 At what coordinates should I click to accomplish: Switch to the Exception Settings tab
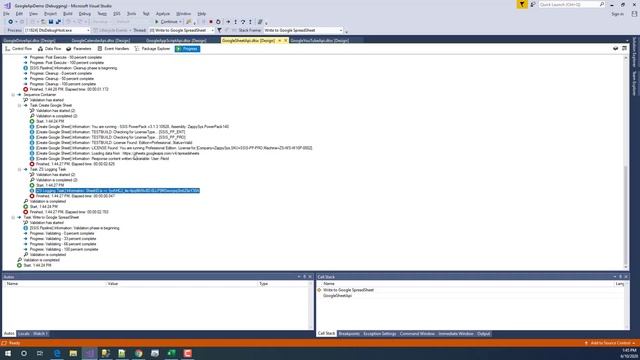click(380, 333)
